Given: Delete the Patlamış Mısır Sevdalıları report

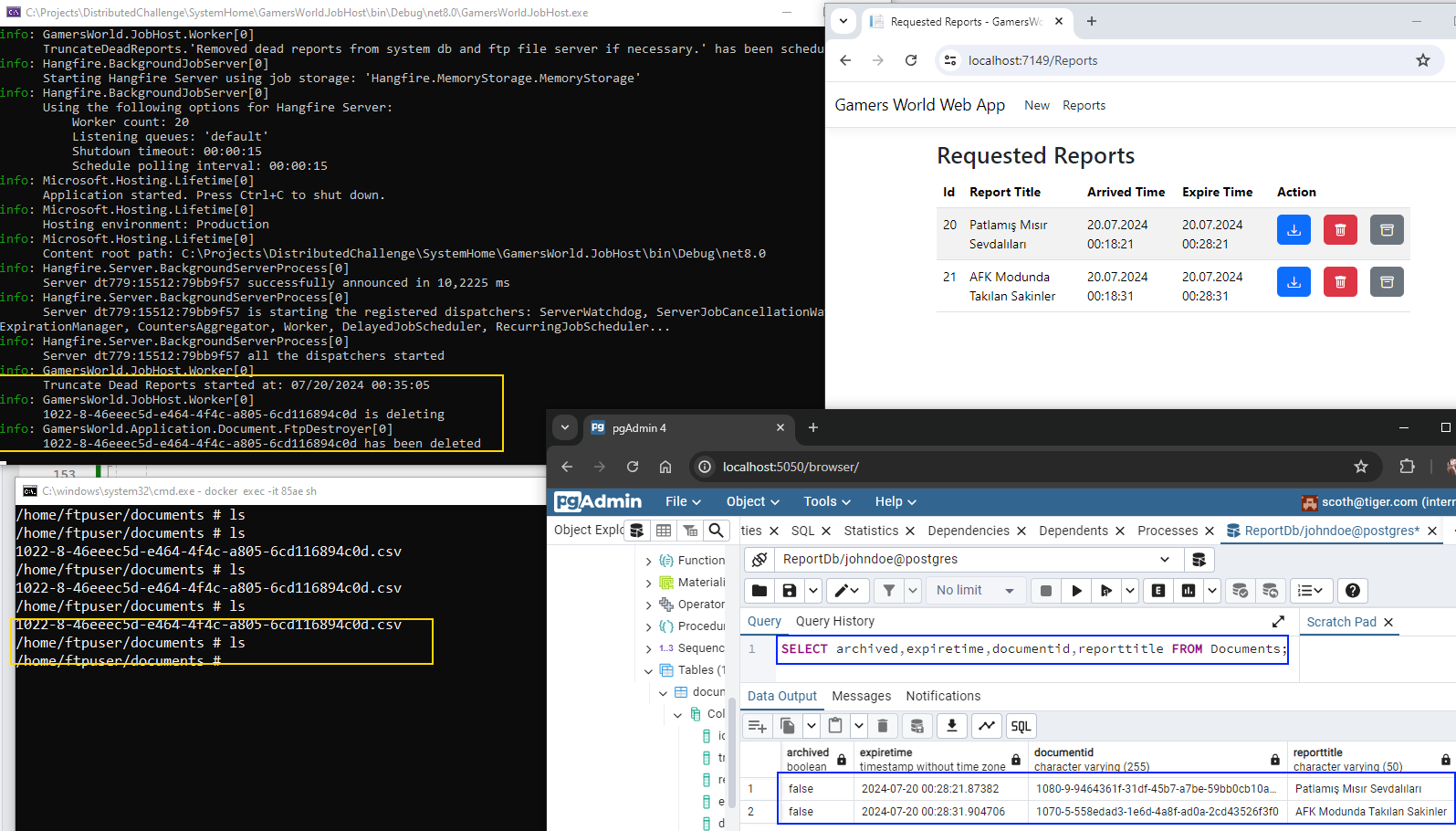Looking at the screenshot, I should point(1340,230).
